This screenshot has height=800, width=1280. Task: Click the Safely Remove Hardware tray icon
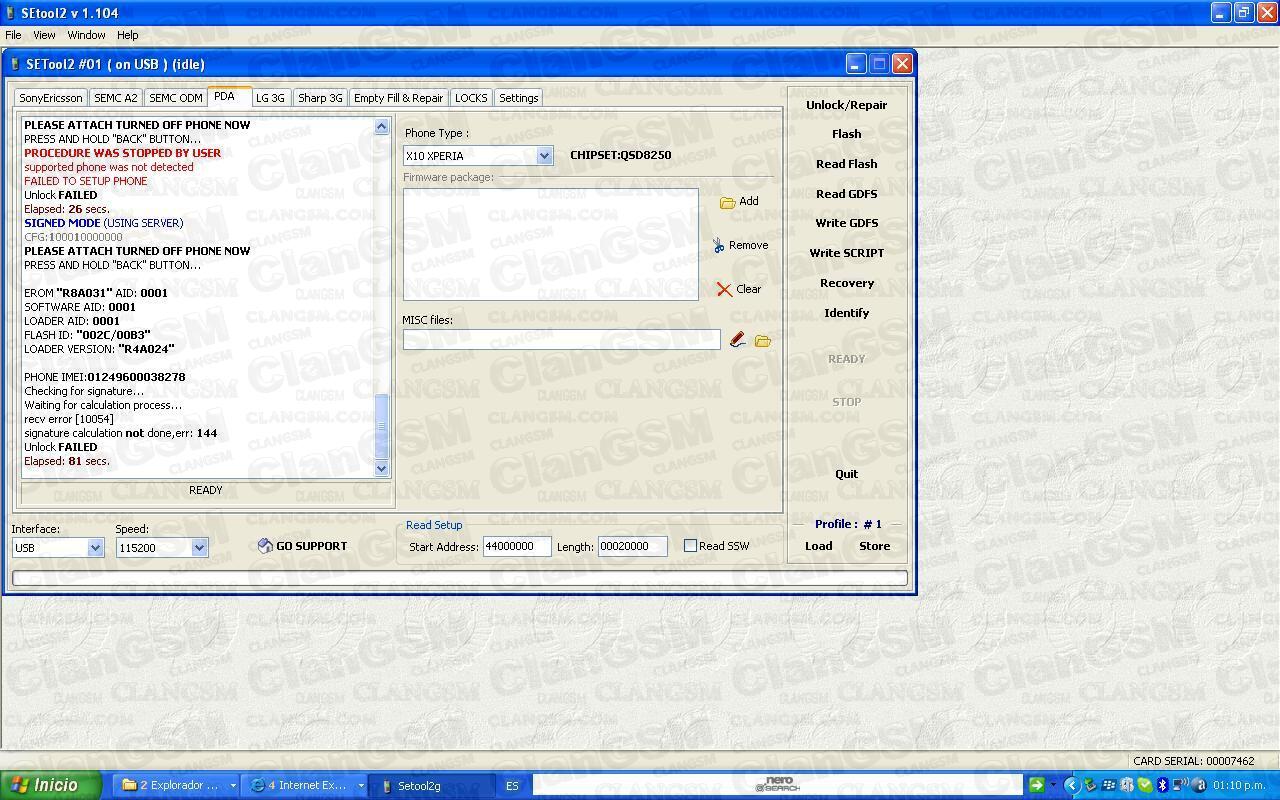(x=1090, y=785)
